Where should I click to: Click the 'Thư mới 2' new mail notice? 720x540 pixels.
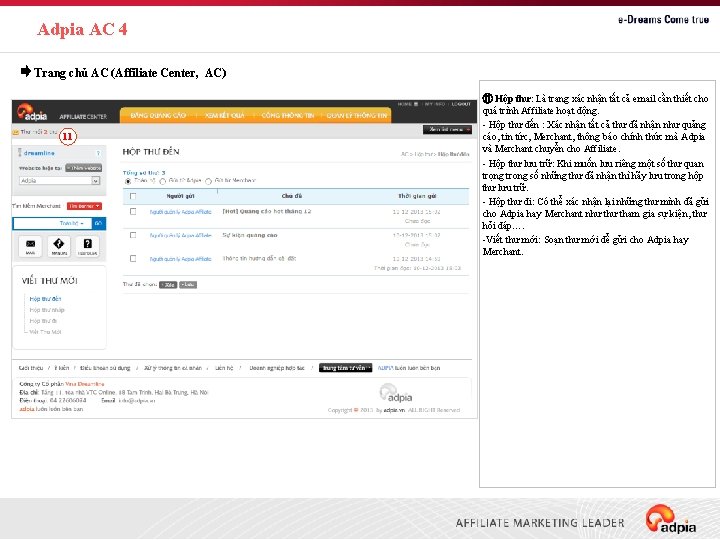click(38, 132)
